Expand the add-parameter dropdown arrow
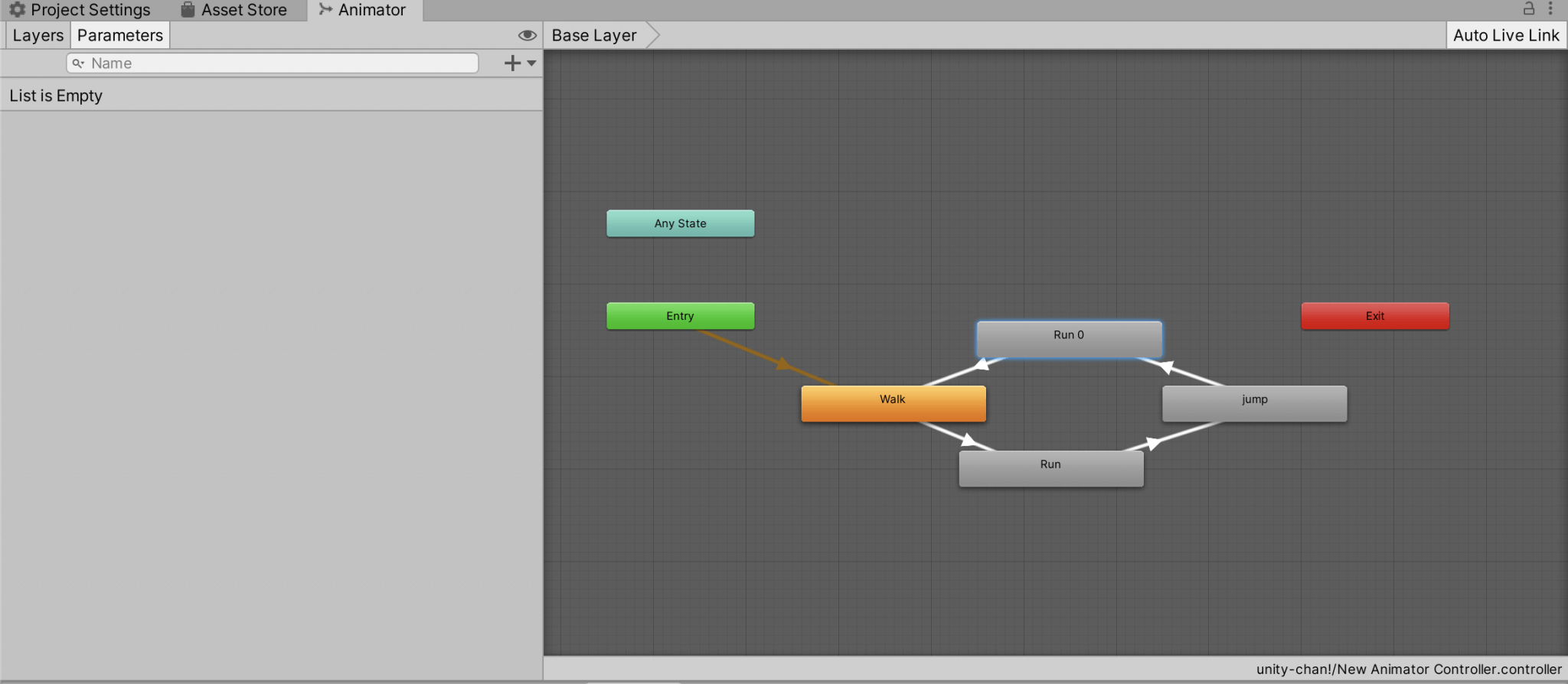The height and width of the screenshot is (684, 1568). tap(531, 64)
